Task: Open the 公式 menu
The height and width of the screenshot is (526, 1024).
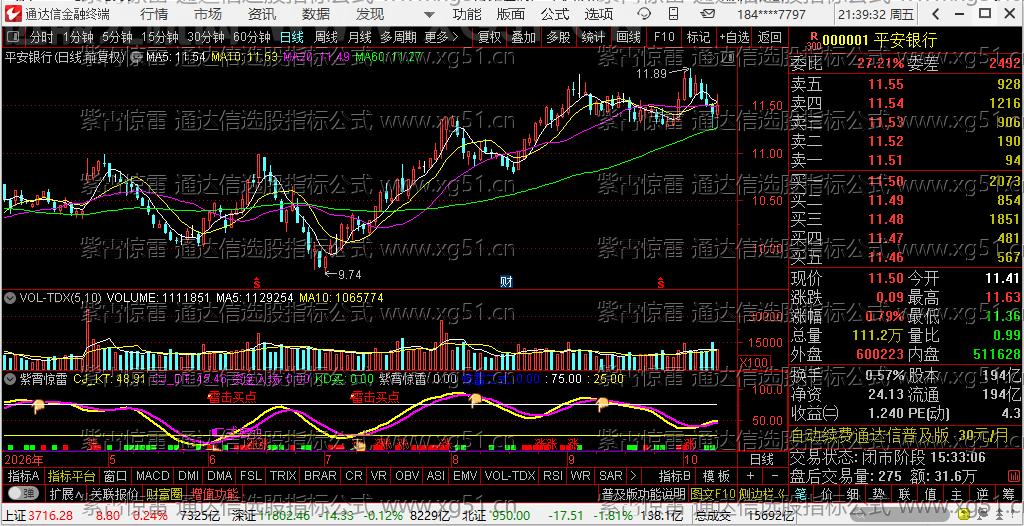Action: pos(554,14)
